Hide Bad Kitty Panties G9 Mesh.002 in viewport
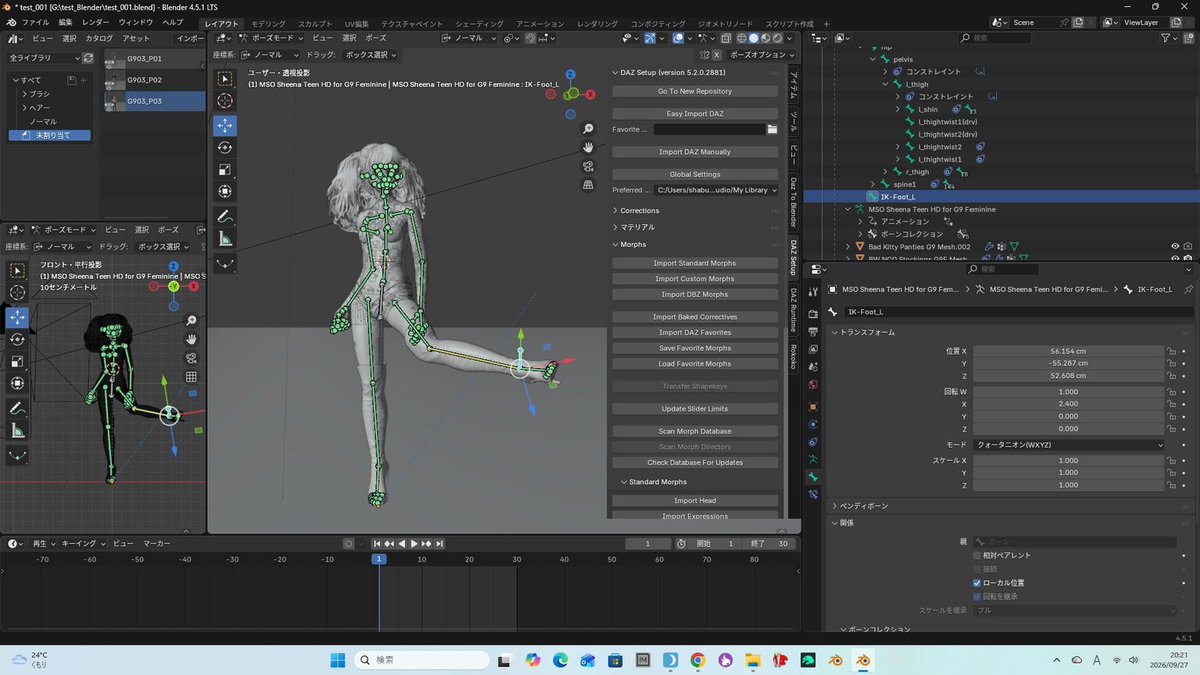Viewport: 1200px width, 675px height. click(1175, 246)
